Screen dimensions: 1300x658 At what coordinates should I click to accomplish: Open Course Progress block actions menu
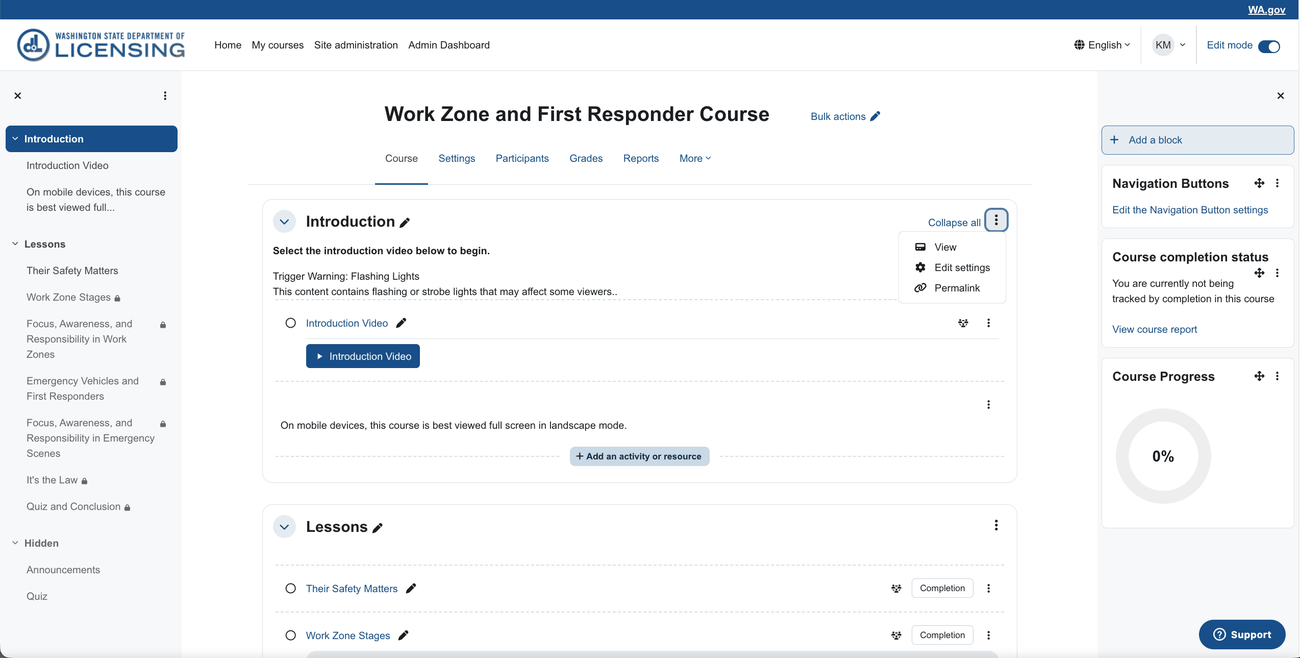(1277, 376)
